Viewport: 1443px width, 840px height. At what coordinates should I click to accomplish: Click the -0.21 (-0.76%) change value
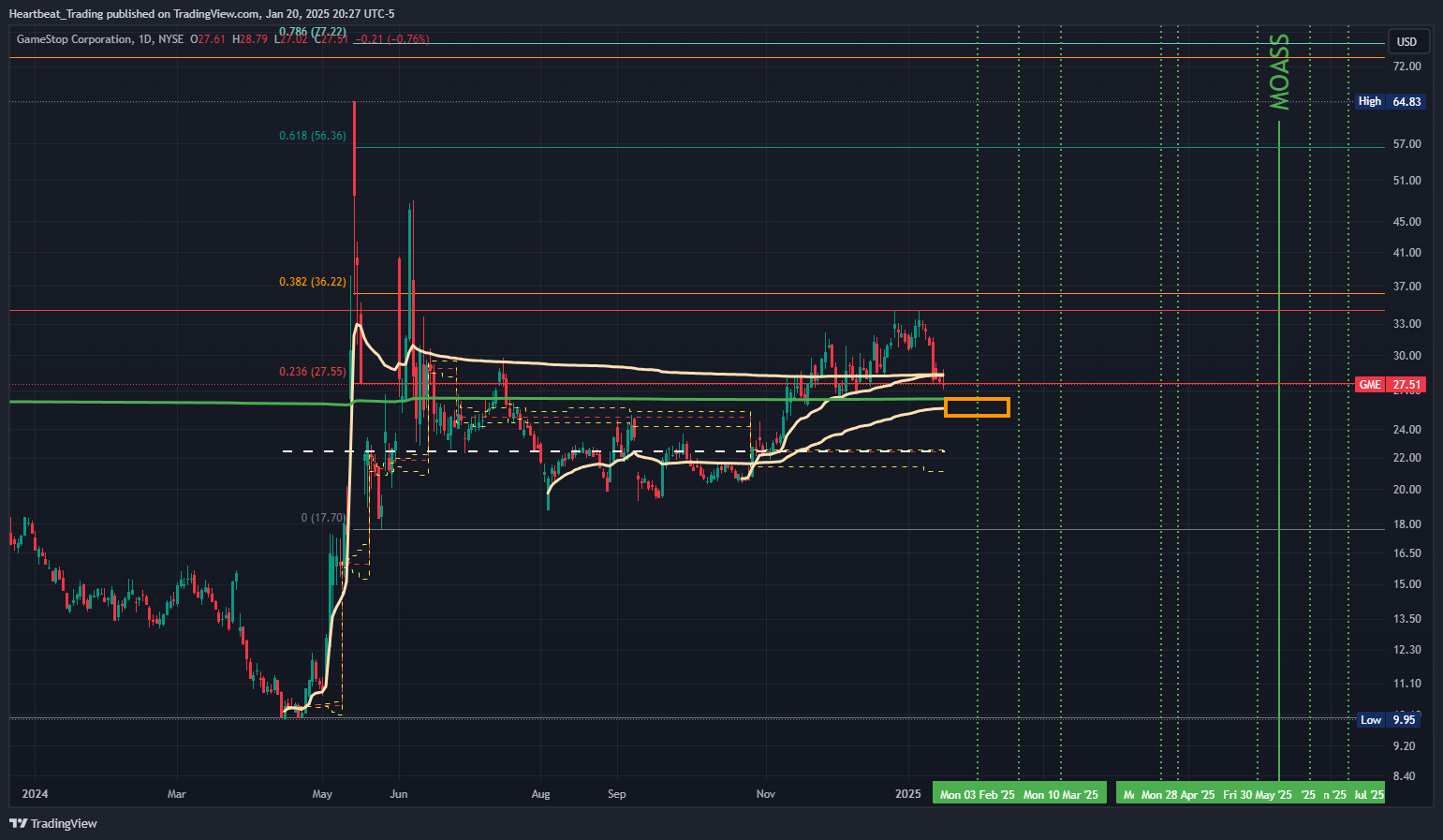click(392, 39)
